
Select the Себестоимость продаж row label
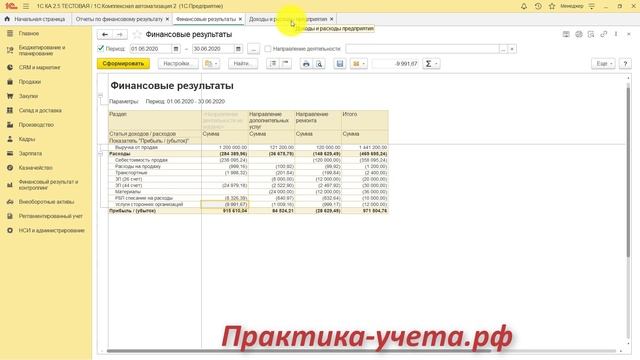point(141,160)
